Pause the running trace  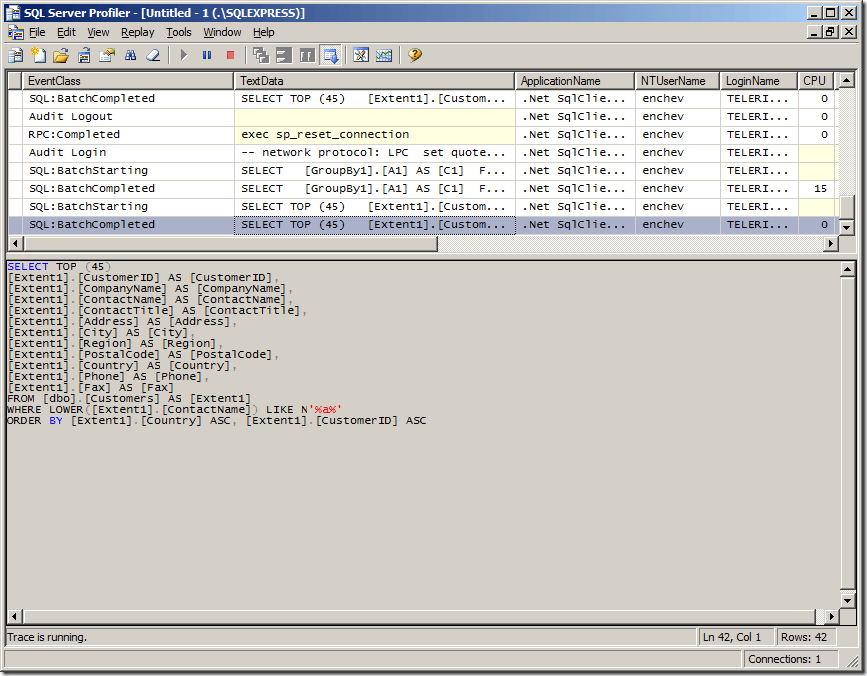207,55
